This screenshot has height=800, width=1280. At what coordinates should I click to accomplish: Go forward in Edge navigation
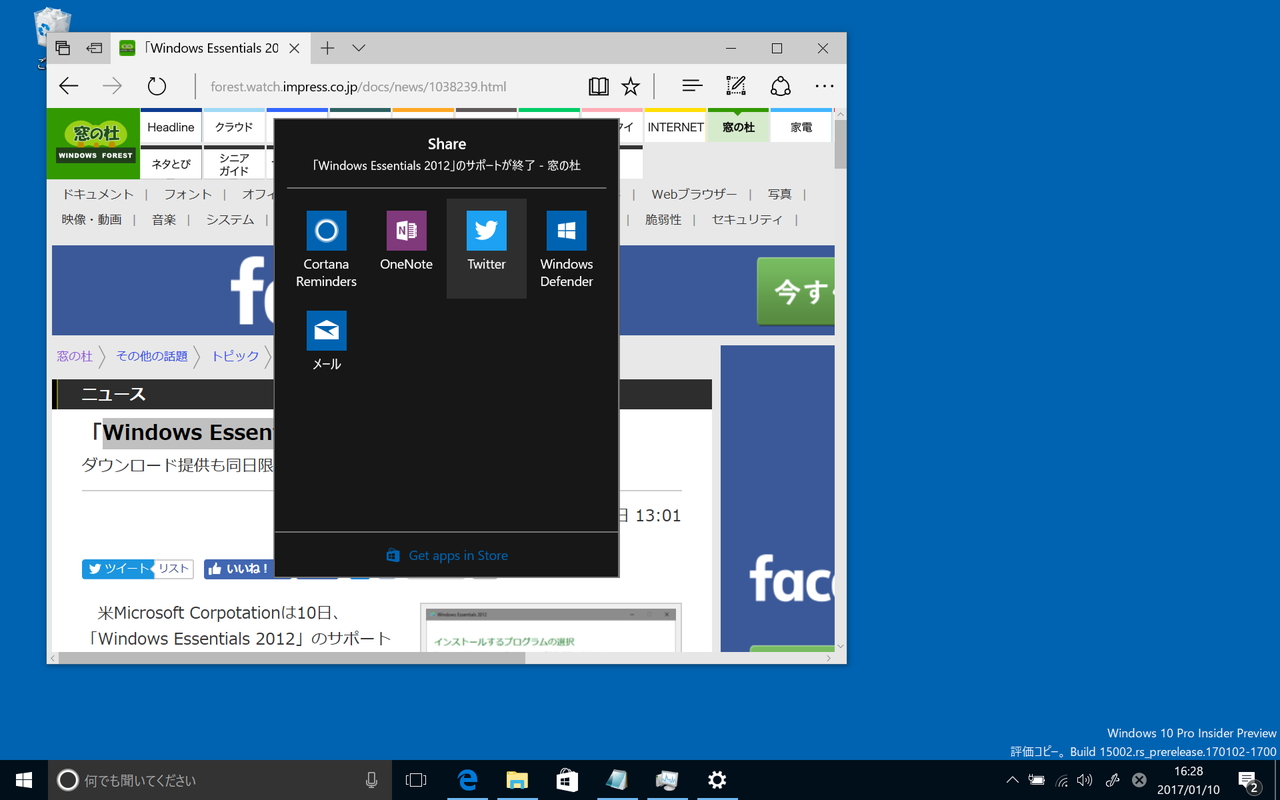click(112, 86)
